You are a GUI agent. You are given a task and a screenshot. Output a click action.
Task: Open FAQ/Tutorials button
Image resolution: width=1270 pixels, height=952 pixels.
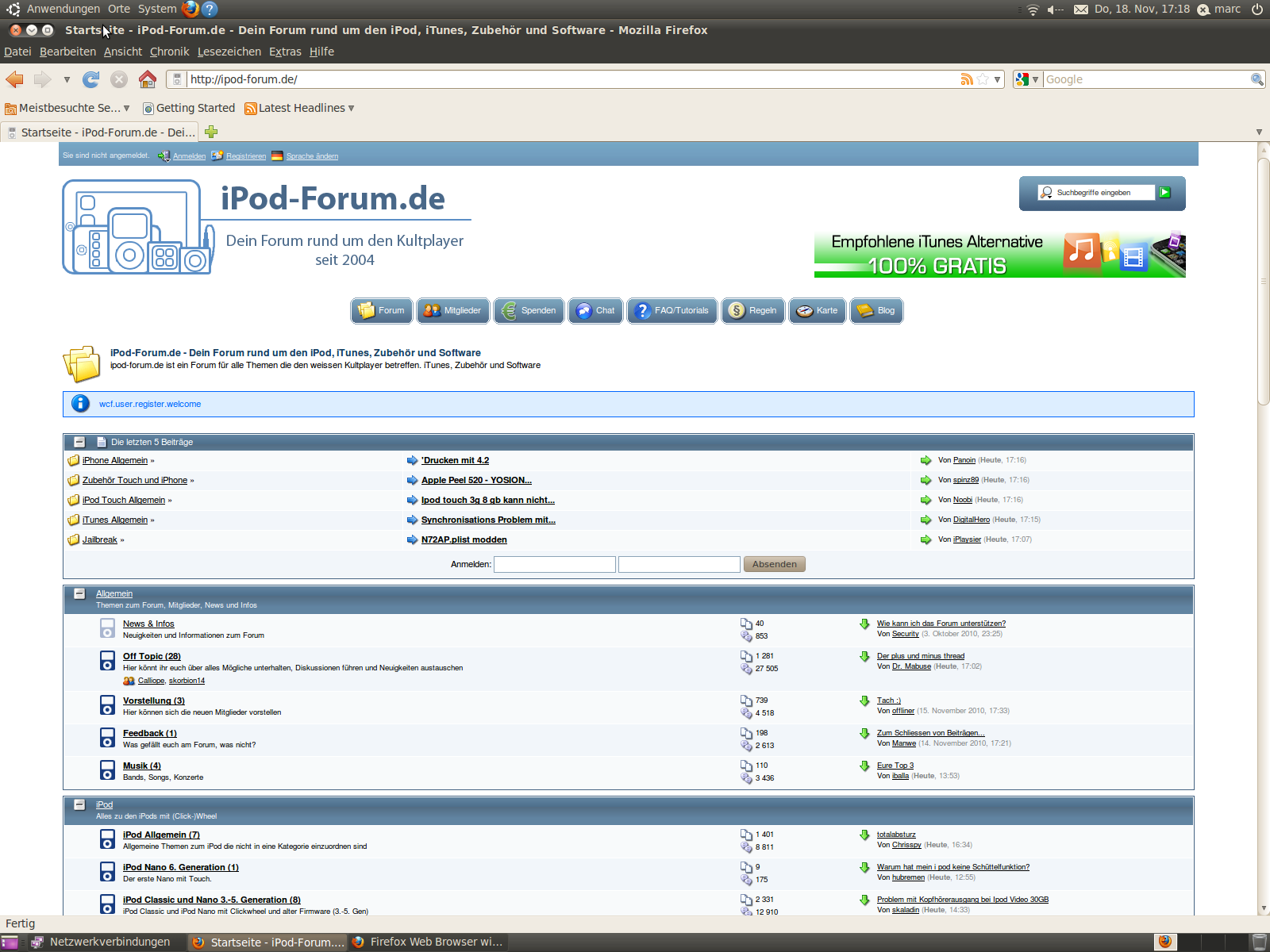[672, 310]
